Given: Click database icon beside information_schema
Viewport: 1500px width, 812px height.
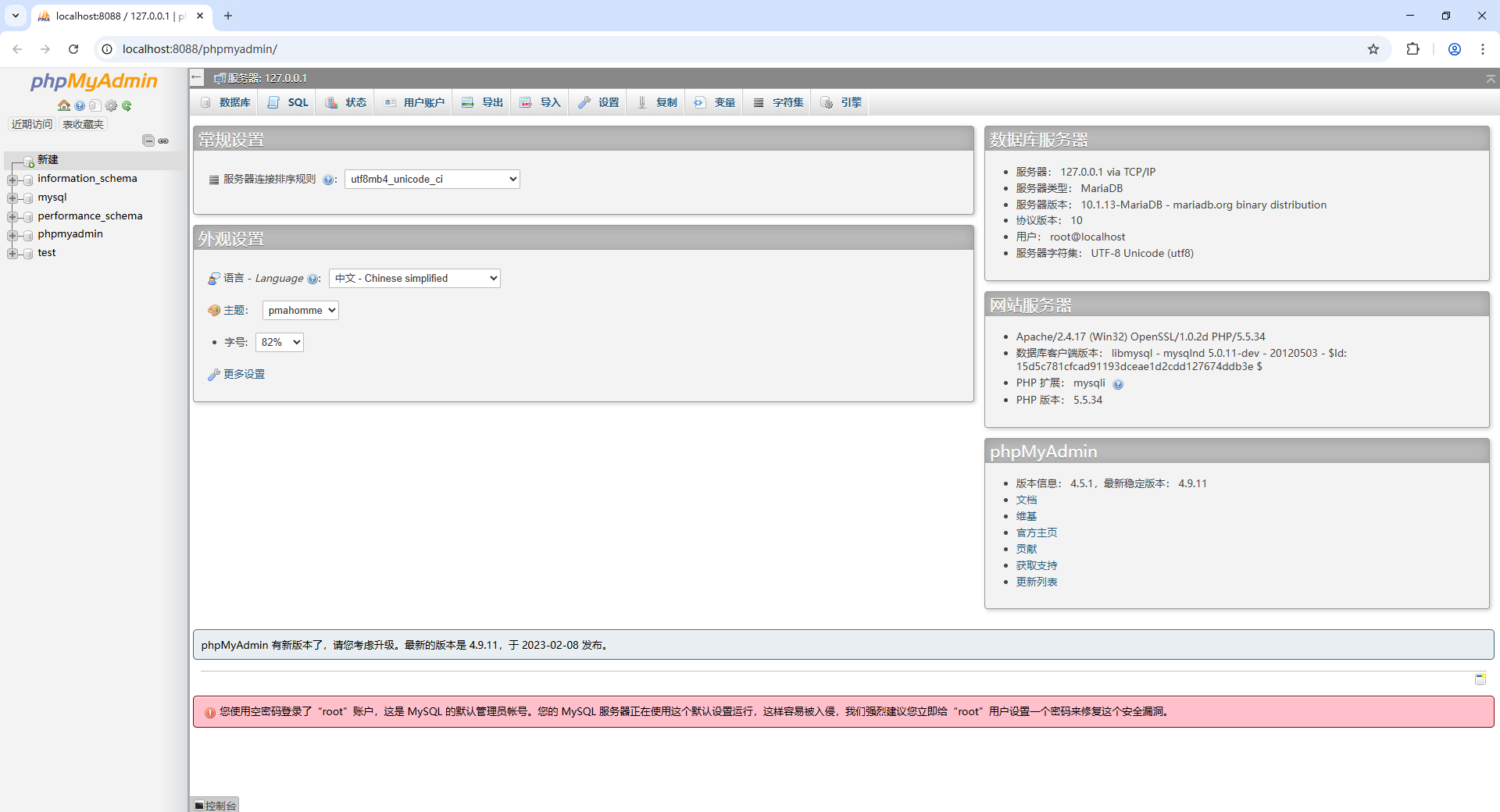Looking at the screenshot, I should point(28,180).
